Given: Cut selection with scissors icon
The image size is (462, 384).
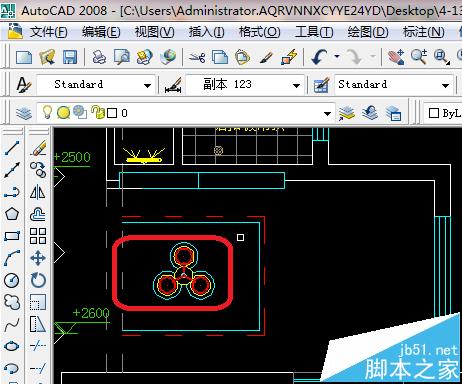Looking at the screenshot, I should 197,57.
